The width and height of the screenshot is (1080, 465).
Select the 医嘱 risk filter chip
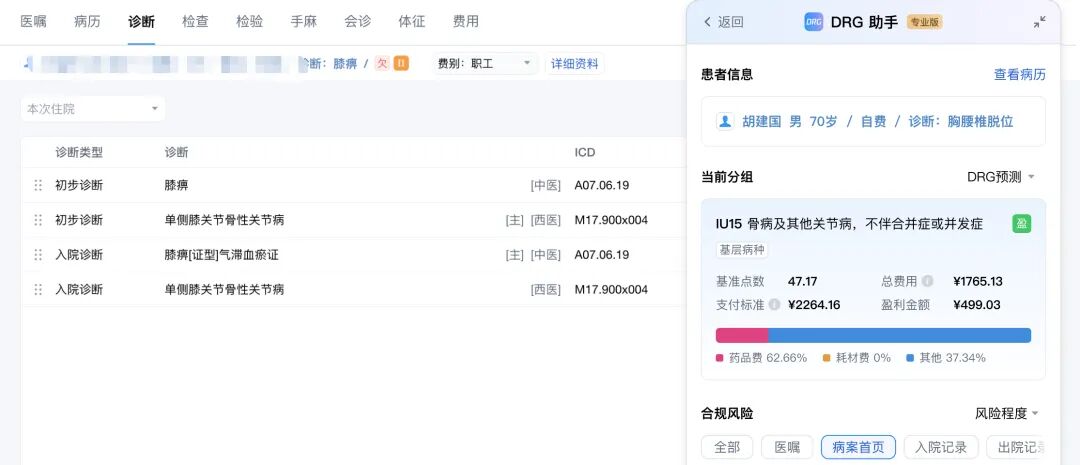(786, 447)
